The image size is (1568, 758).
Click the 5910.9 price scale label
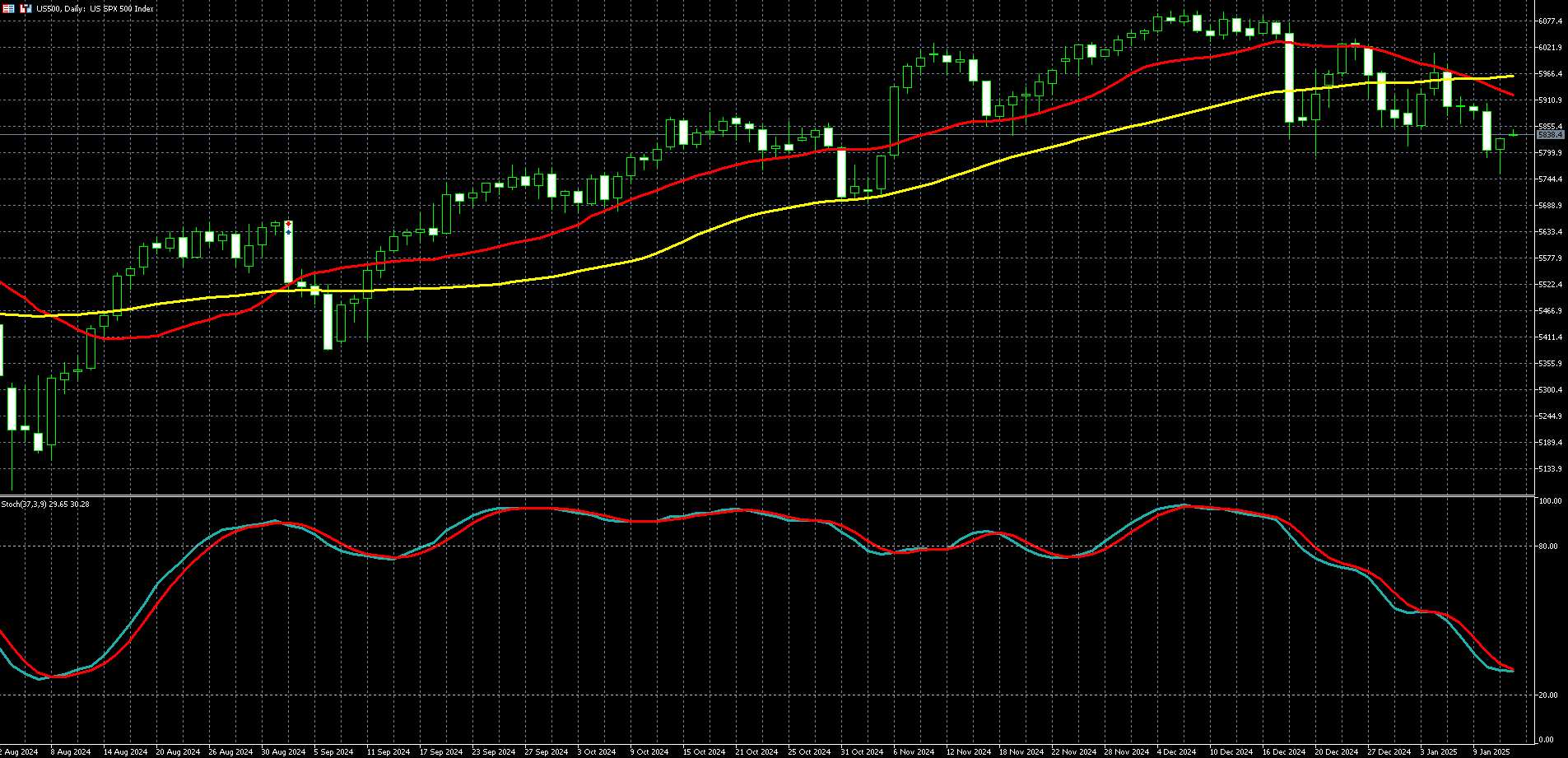tap(1550, 100)
